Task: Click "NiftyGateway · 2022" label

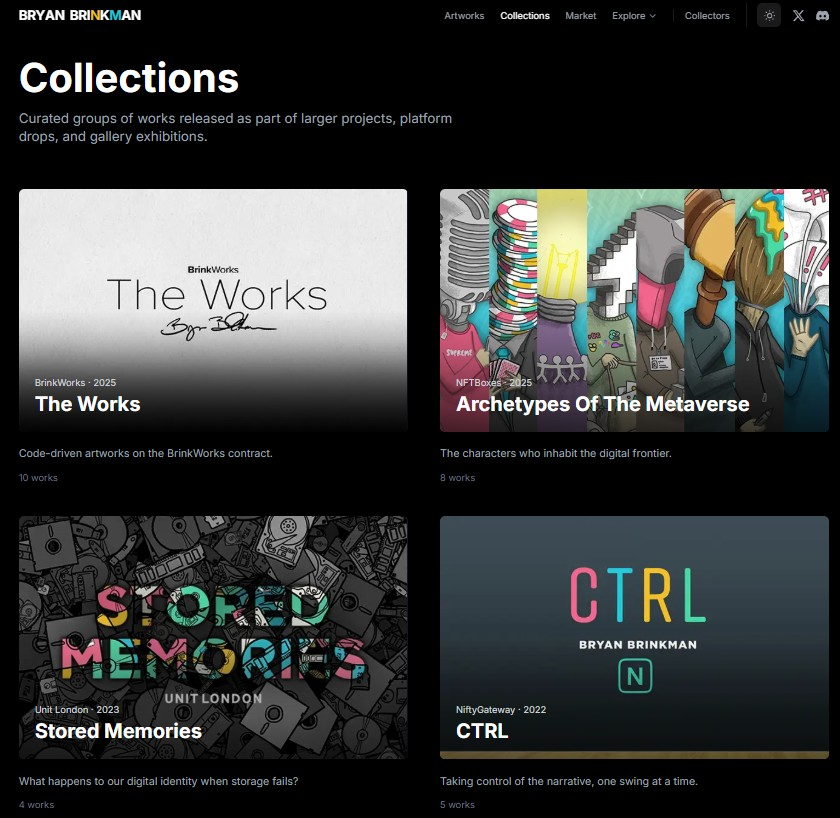Action: (x=500, y=709)
